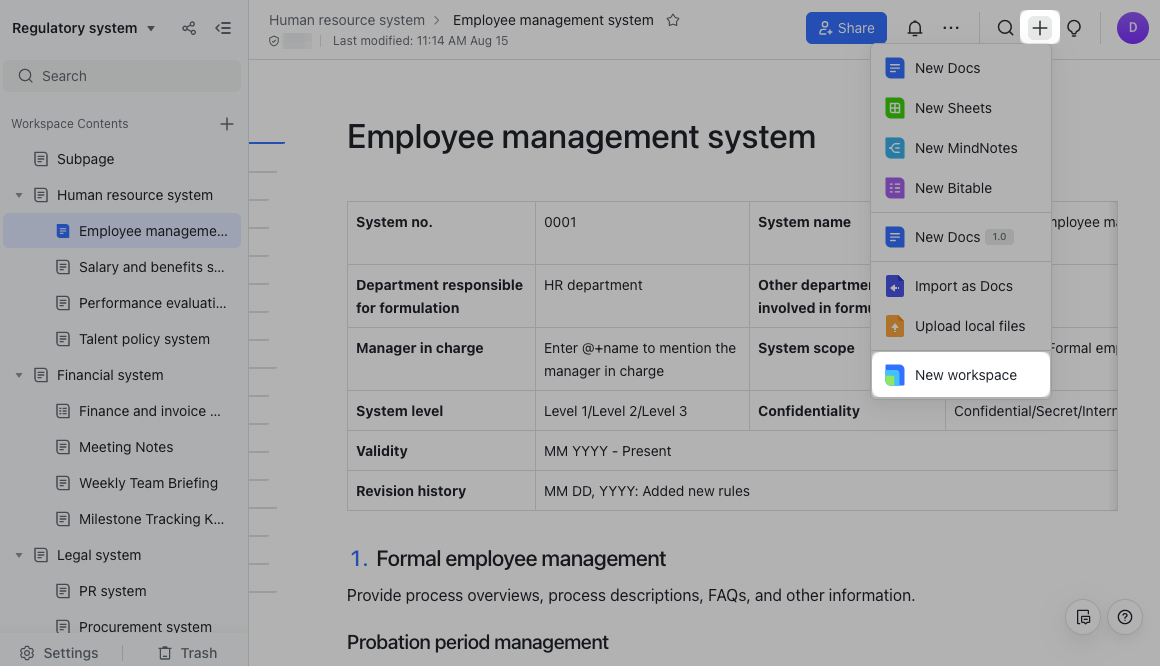Choose New workspace in the create menu
The width and height of the screenshot is (1160, 666).
(964, 375)
